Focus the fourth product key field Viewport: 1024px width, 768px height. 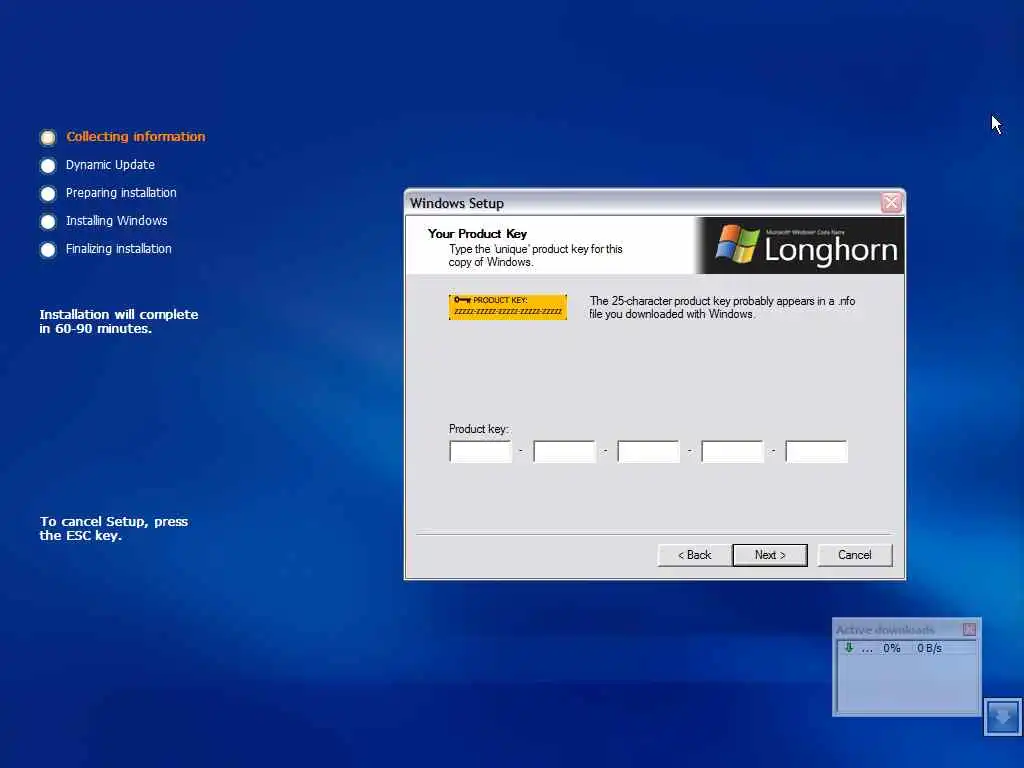click(732, 451)
